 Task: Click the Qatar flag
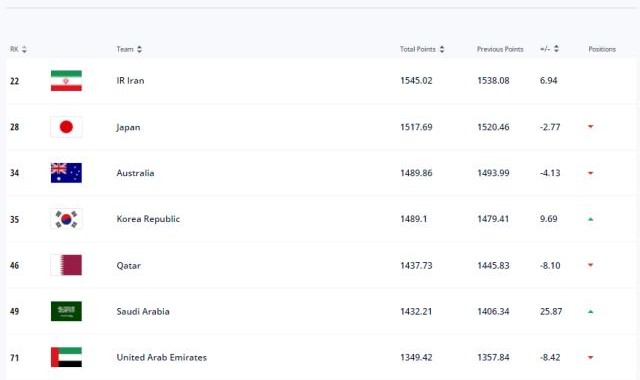coord(66,265)
